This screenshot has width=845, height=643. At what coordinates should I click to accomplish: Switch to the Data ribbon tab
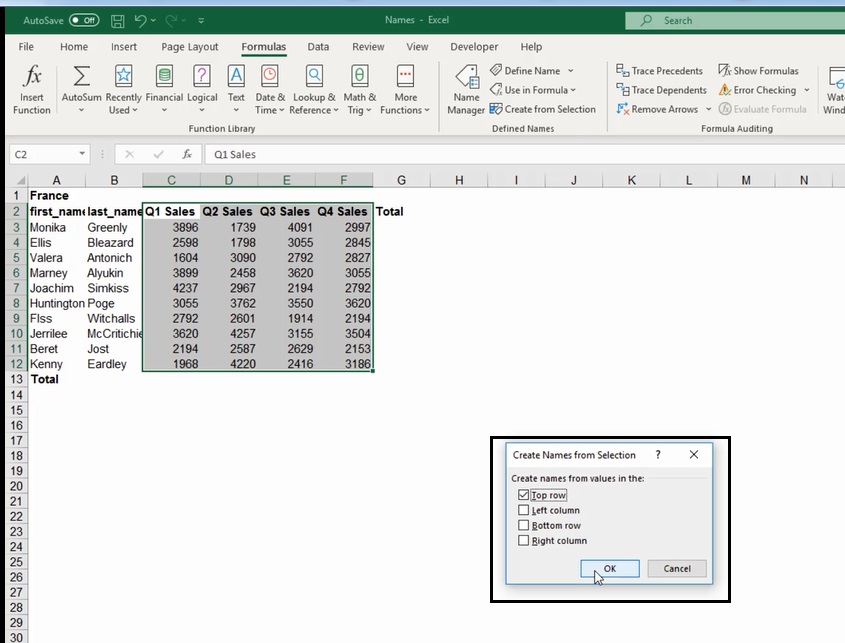click(x=318, y=46)
